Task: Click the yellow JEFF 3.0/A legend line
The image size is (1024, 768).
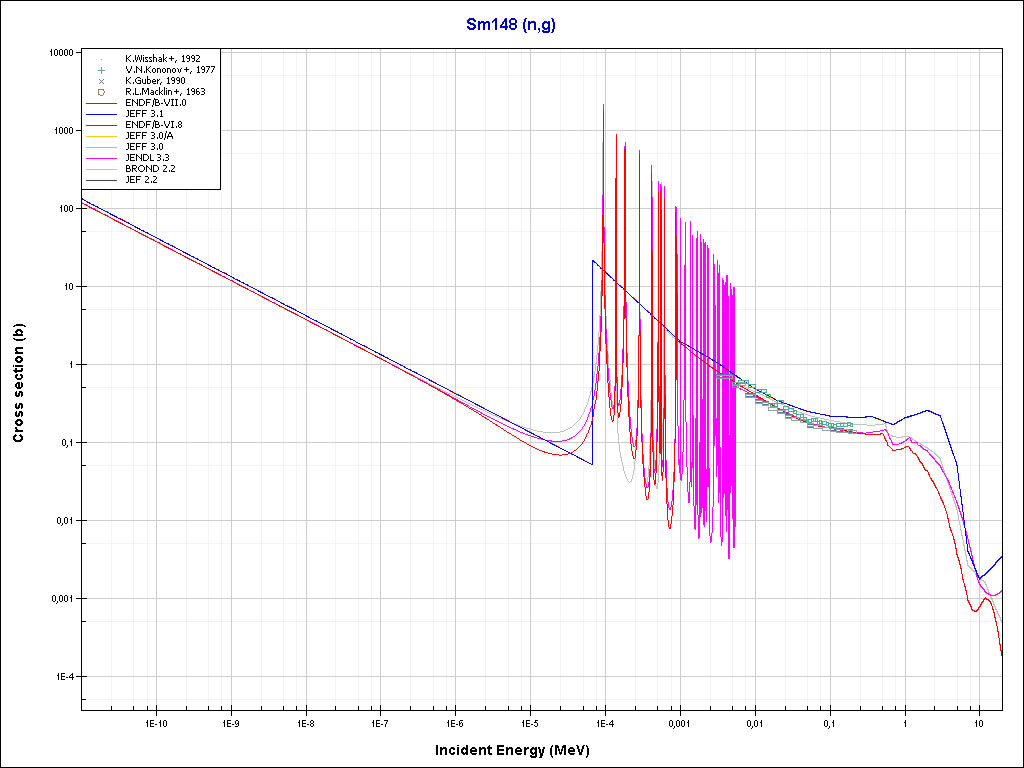Action: click(x=102, y=136)
